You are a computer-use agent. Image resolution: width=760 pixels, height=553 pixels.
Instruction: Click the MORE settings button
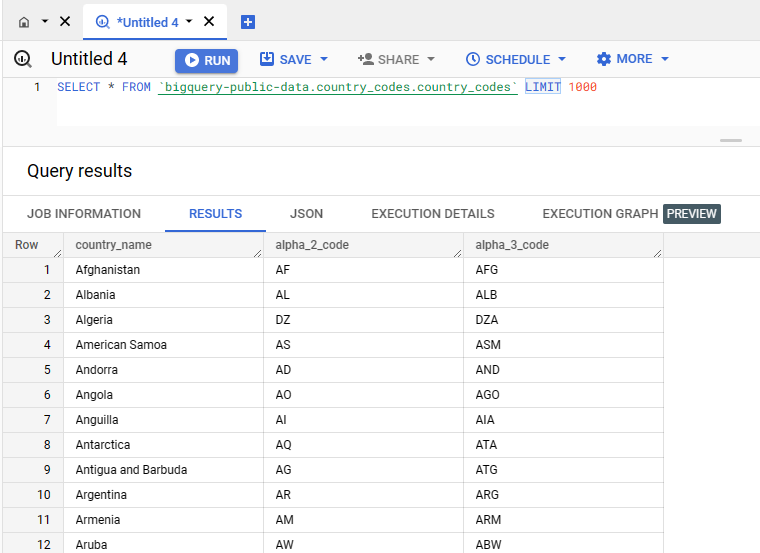point(624,59)
